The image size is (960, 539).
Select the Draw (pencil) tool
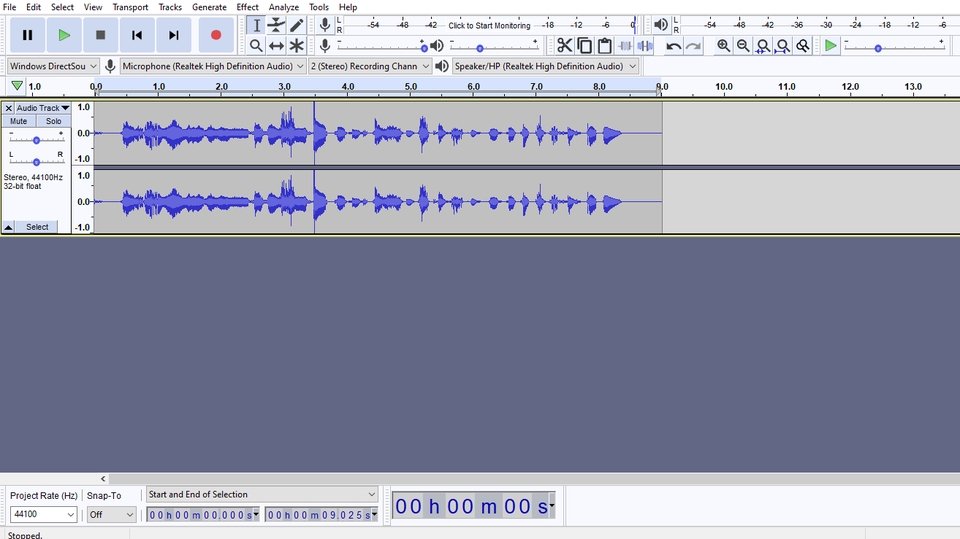(x=296, y=25)
